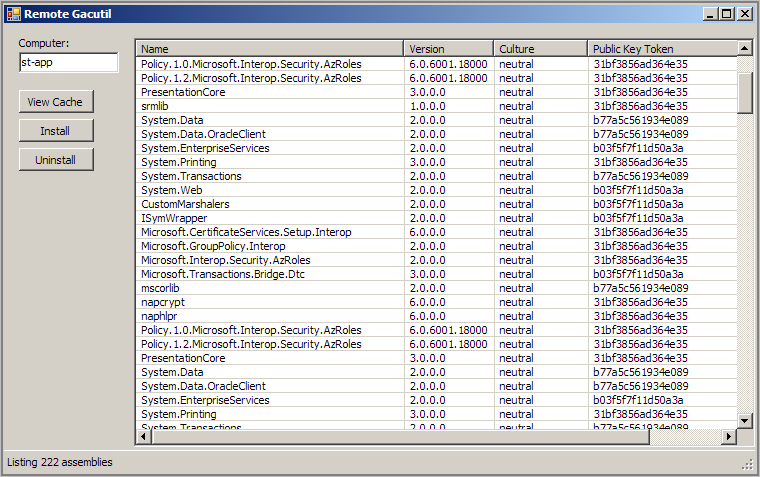The image size is (760, 477).
Task: Select the napcrypt assembly row
Action: click(436, 302)
